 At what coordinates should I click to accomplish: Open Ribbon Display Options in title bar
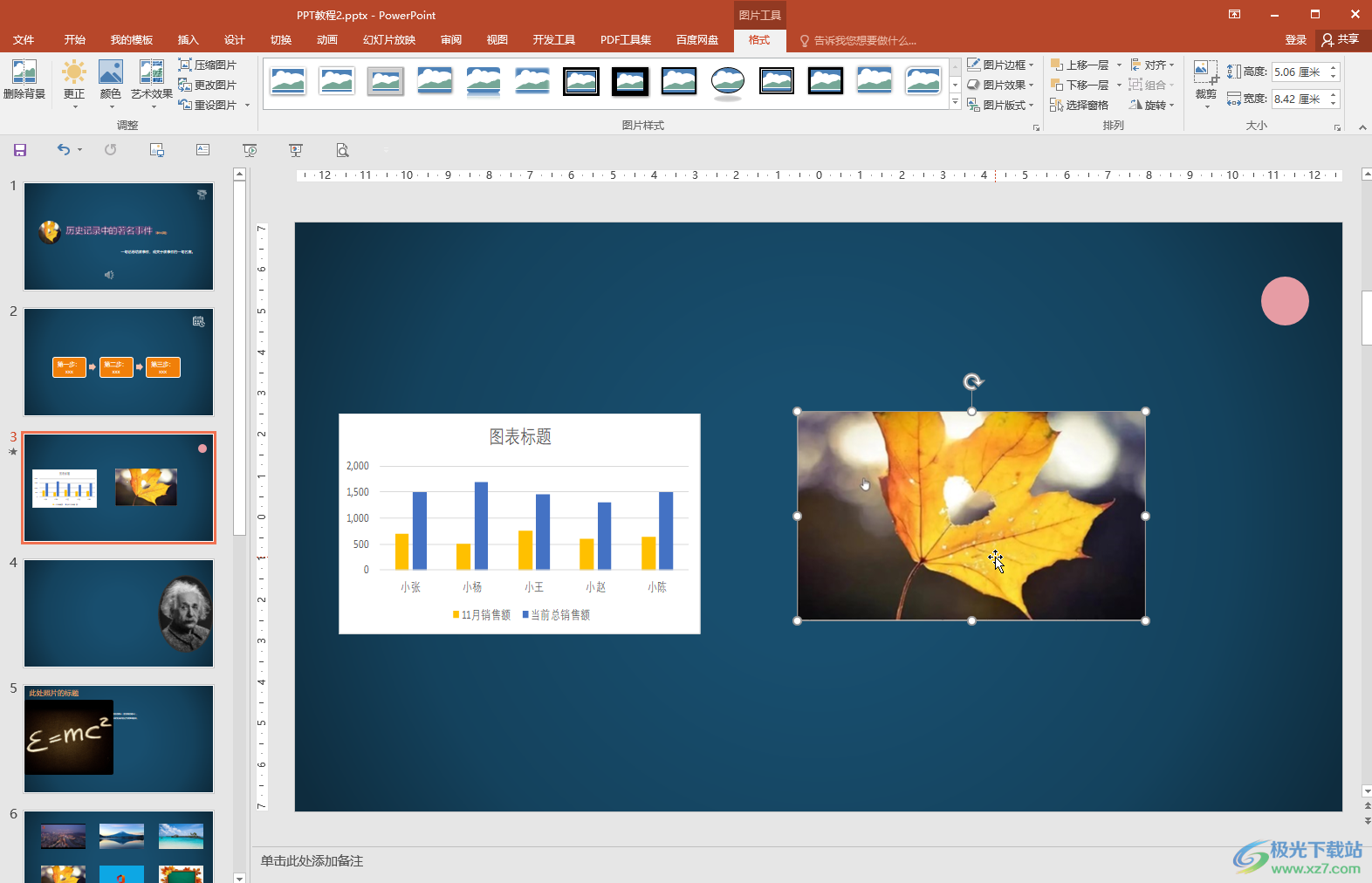[1234, 15]
